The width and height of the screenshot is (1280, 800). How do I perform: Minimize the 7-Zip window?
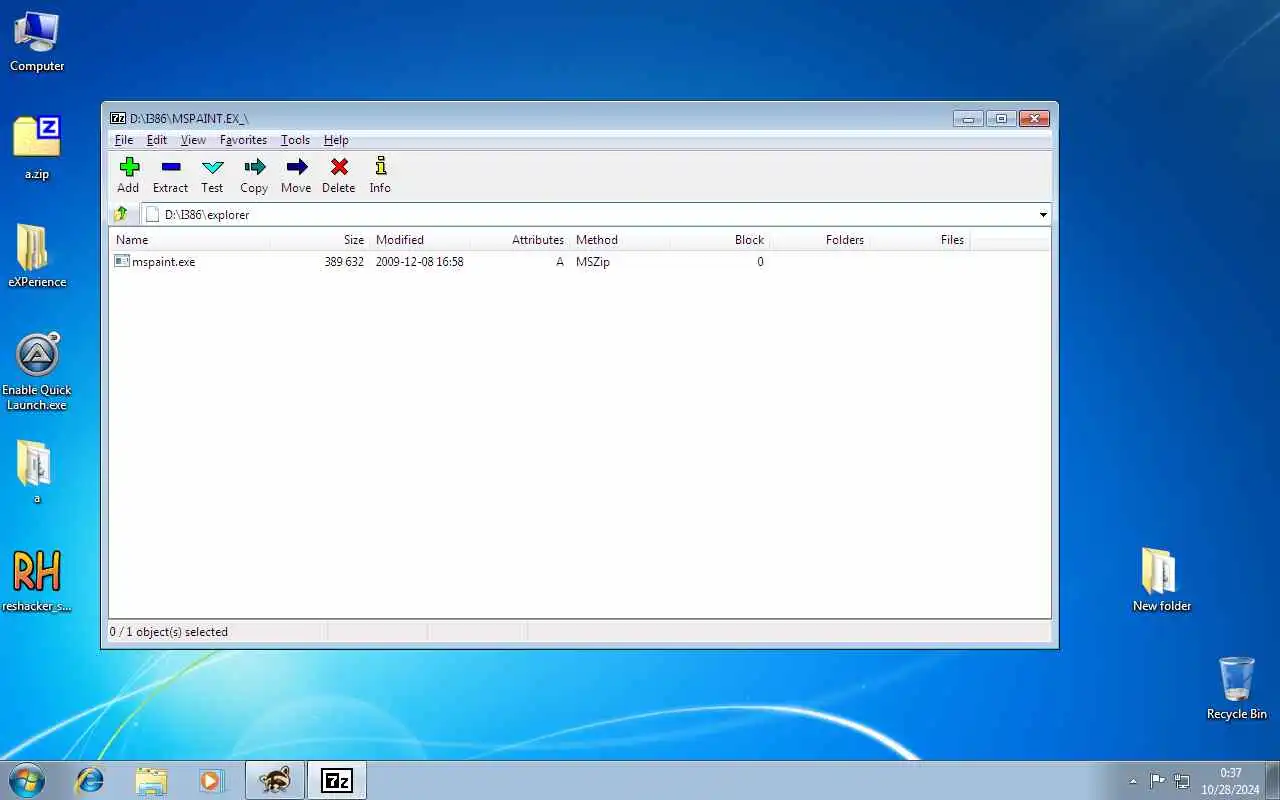click(967, 118)
